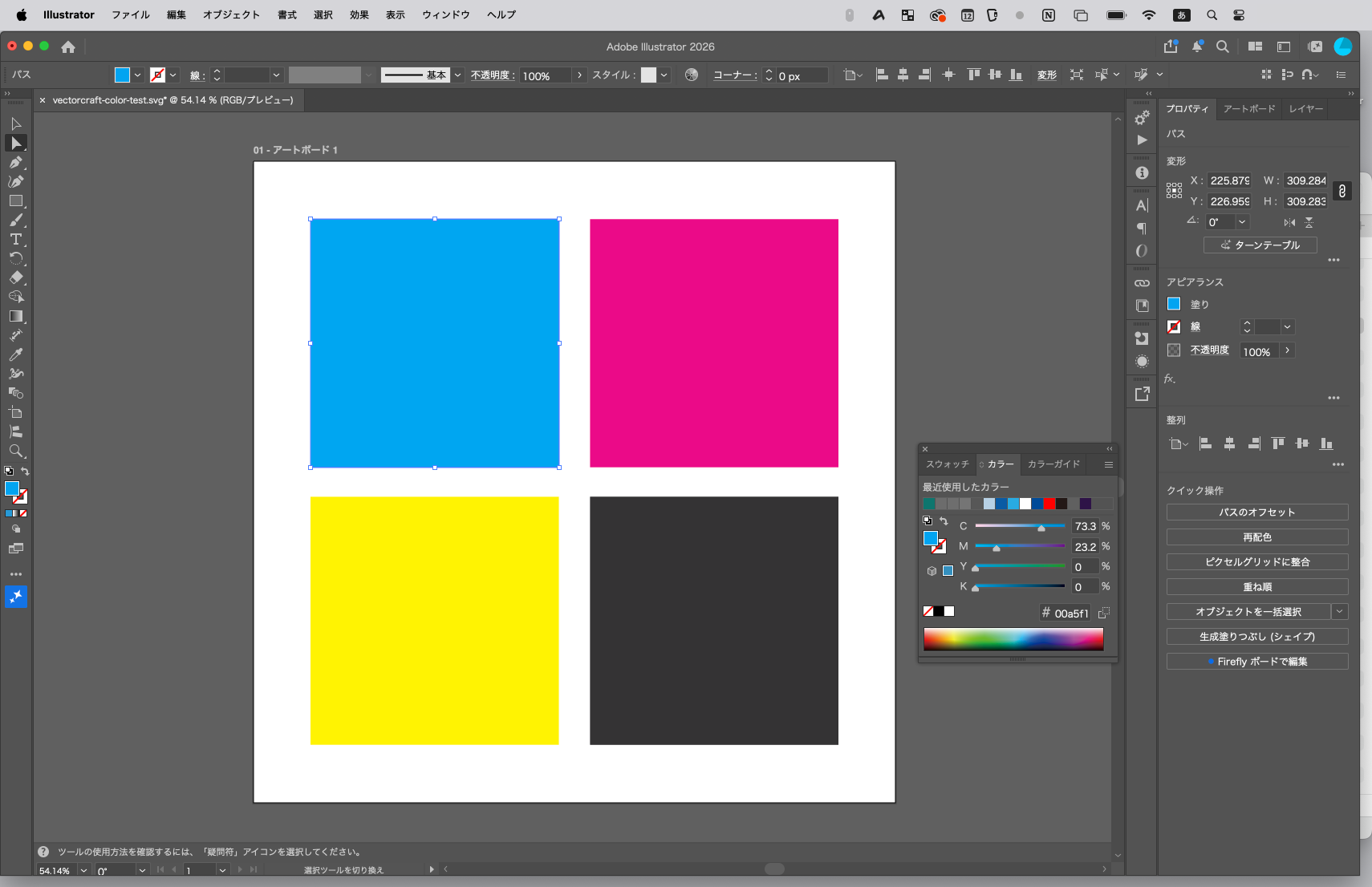This screenshot has height=887, width=1372.
Task: Switch to the レイヤー tab
Action: 1306,108
